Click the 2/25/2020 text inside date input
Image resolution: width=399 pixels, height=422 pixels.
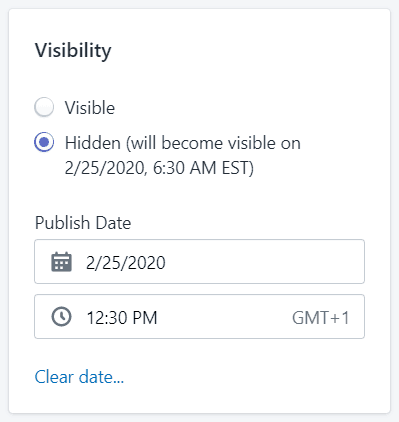[x=126, y=263]
